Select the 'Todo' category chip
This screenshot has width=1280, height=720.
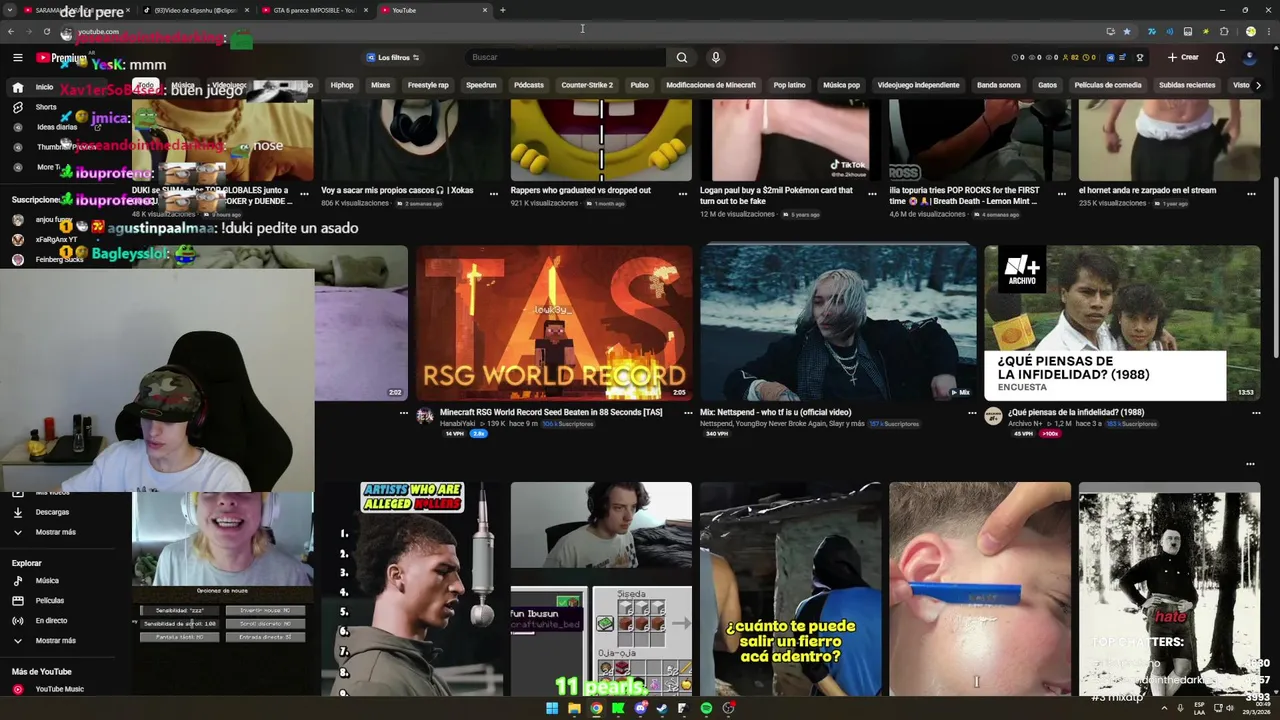[x=146, y=85]
